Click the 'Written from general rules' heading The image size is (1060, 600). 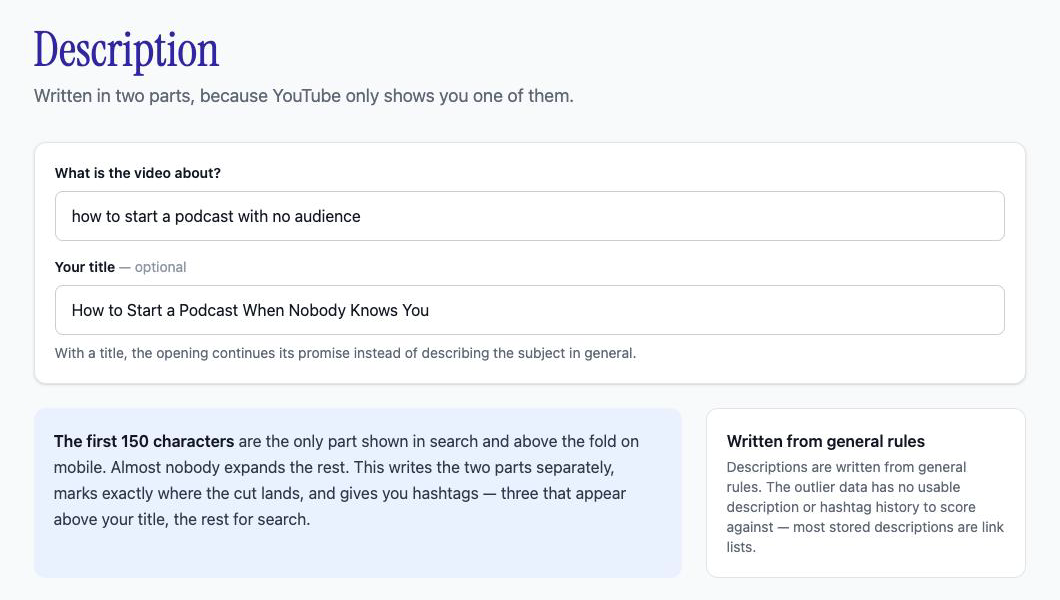pos(825,441)
